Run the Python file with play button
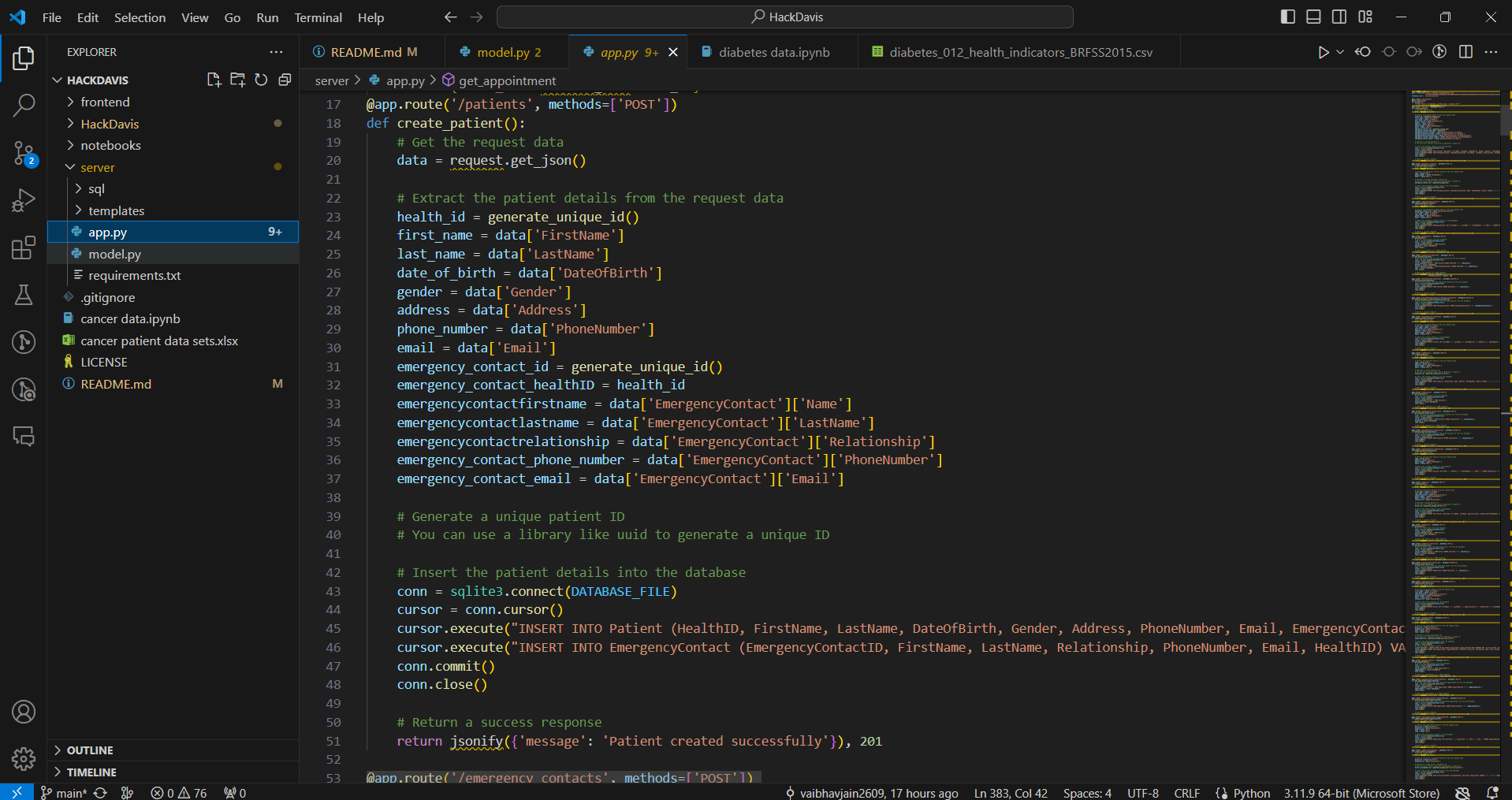The image size is (1512, 800). pyautogui.click(x=1323, y=52)
